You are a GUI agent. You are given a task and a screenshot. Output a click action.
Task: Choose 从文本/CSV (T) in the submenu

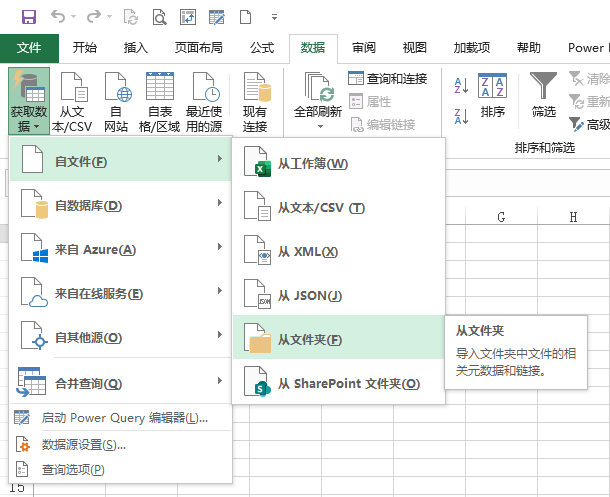click(x=338, y=205)
